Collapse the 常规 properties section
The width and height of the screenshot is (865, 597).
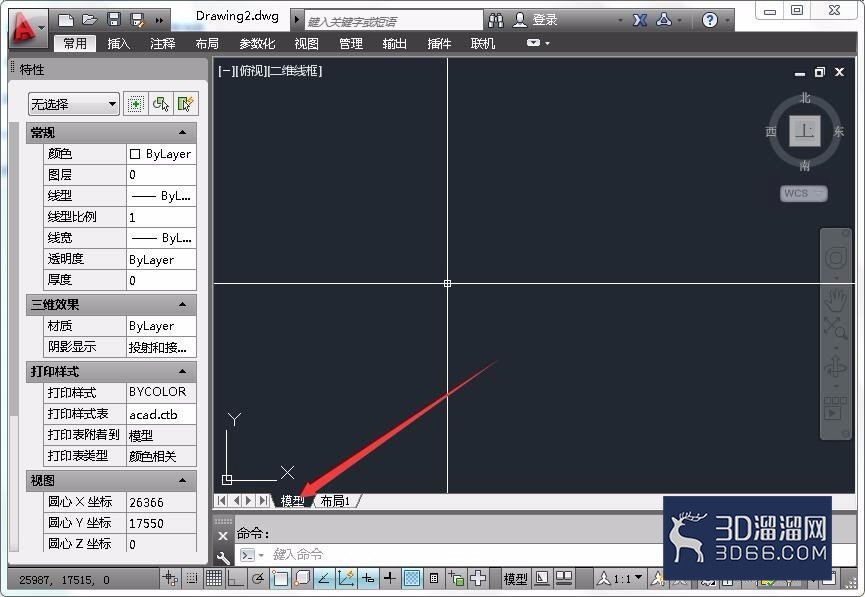[x=182, y=133]
